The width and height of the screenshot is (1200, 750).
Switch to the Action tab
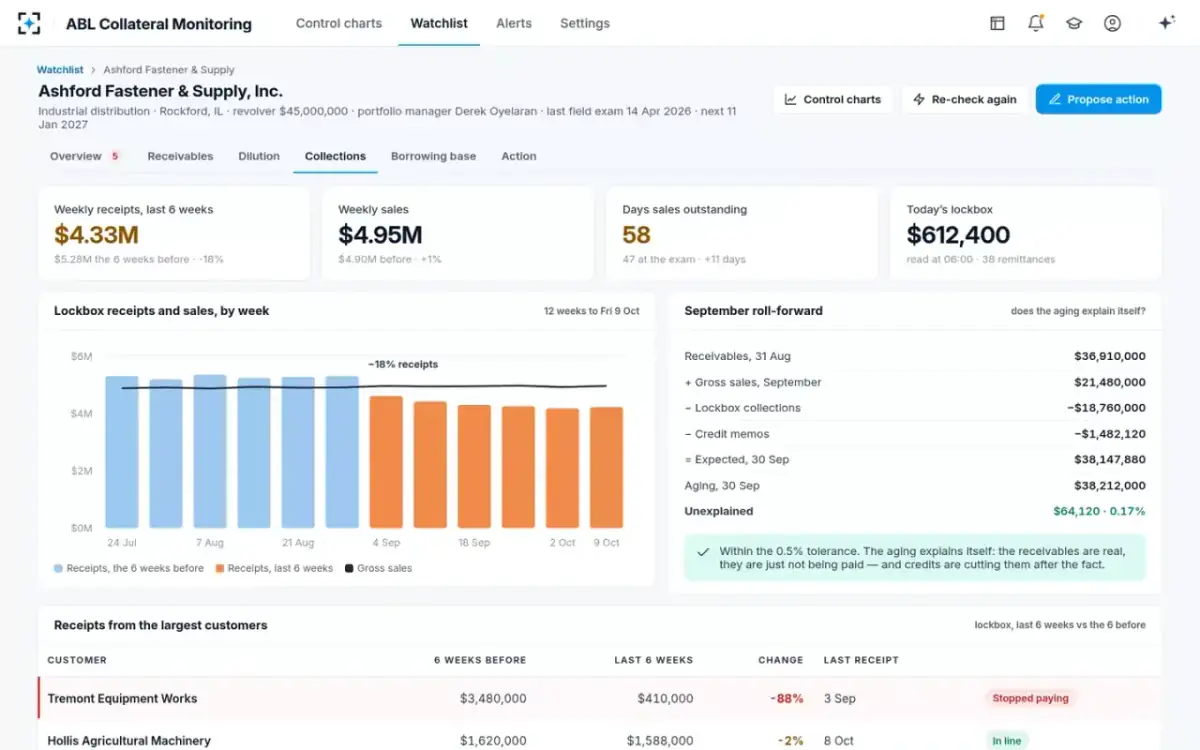[x=519, y=156]
